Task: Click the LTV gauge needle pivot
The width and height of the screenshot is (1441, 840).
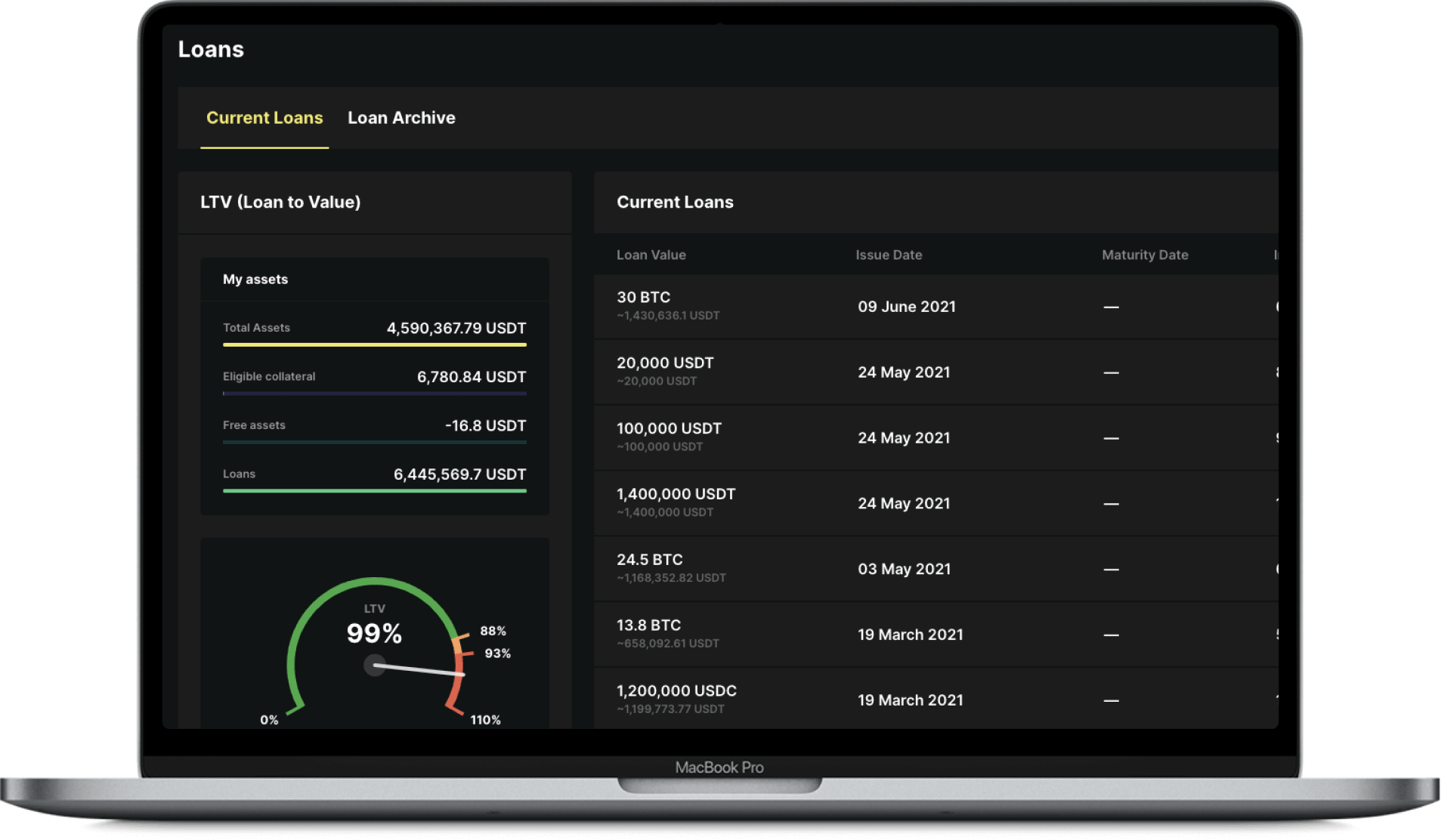Action: click(375, 666)
